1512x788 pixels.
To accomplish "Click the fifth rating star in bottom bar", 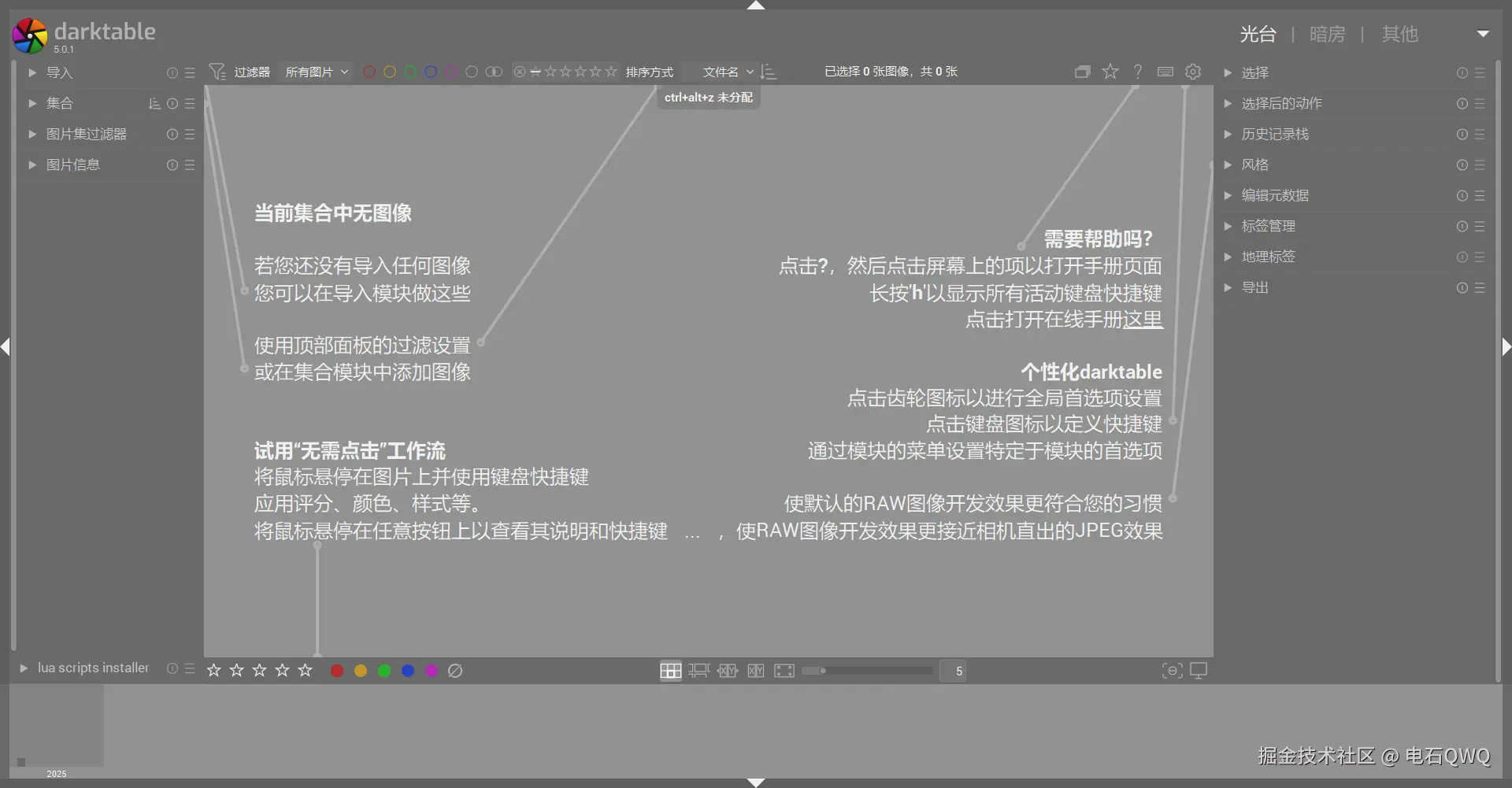I will (x=306, y=671).
